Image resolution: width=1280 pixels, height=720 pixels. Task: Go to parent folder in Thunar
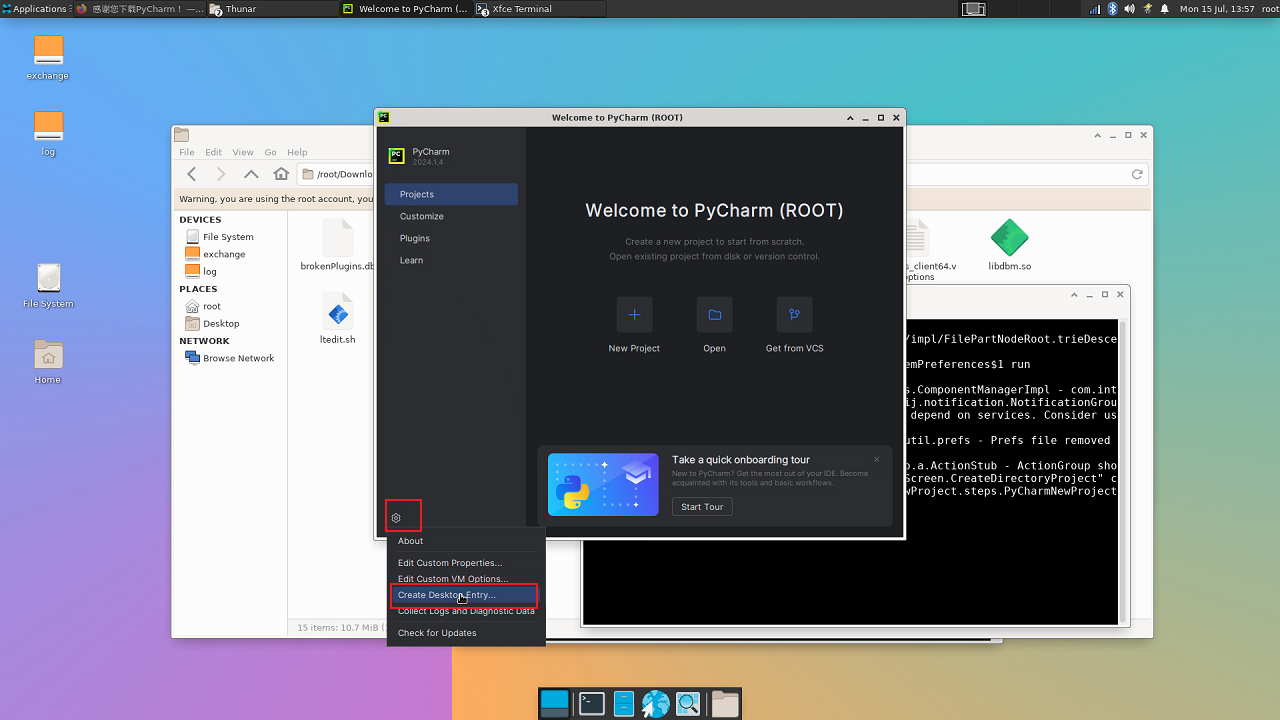pyautogui.click(x=251, y=174)
